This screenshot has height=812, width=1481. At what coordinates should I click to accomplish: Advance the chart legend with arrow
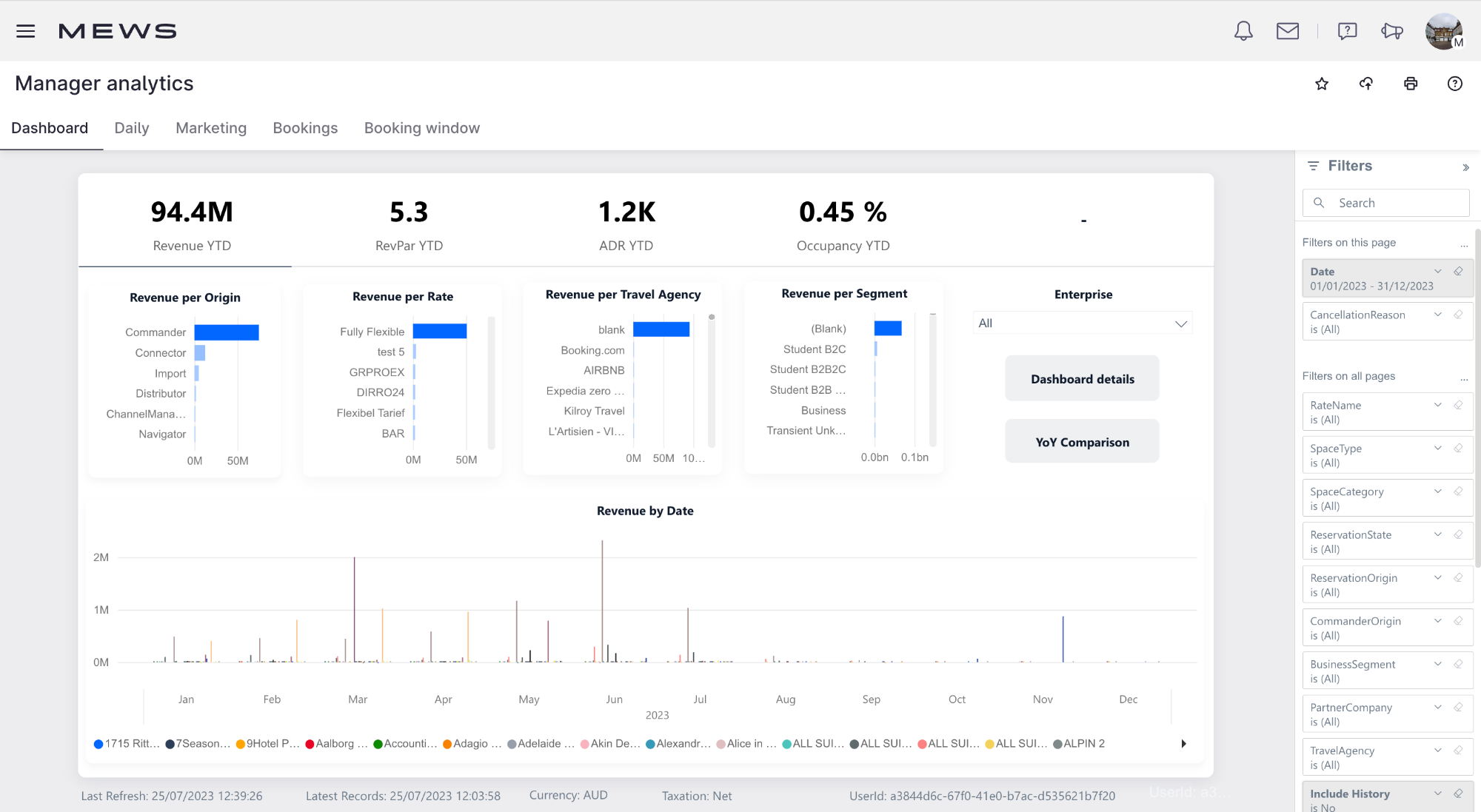(1183, 744)
